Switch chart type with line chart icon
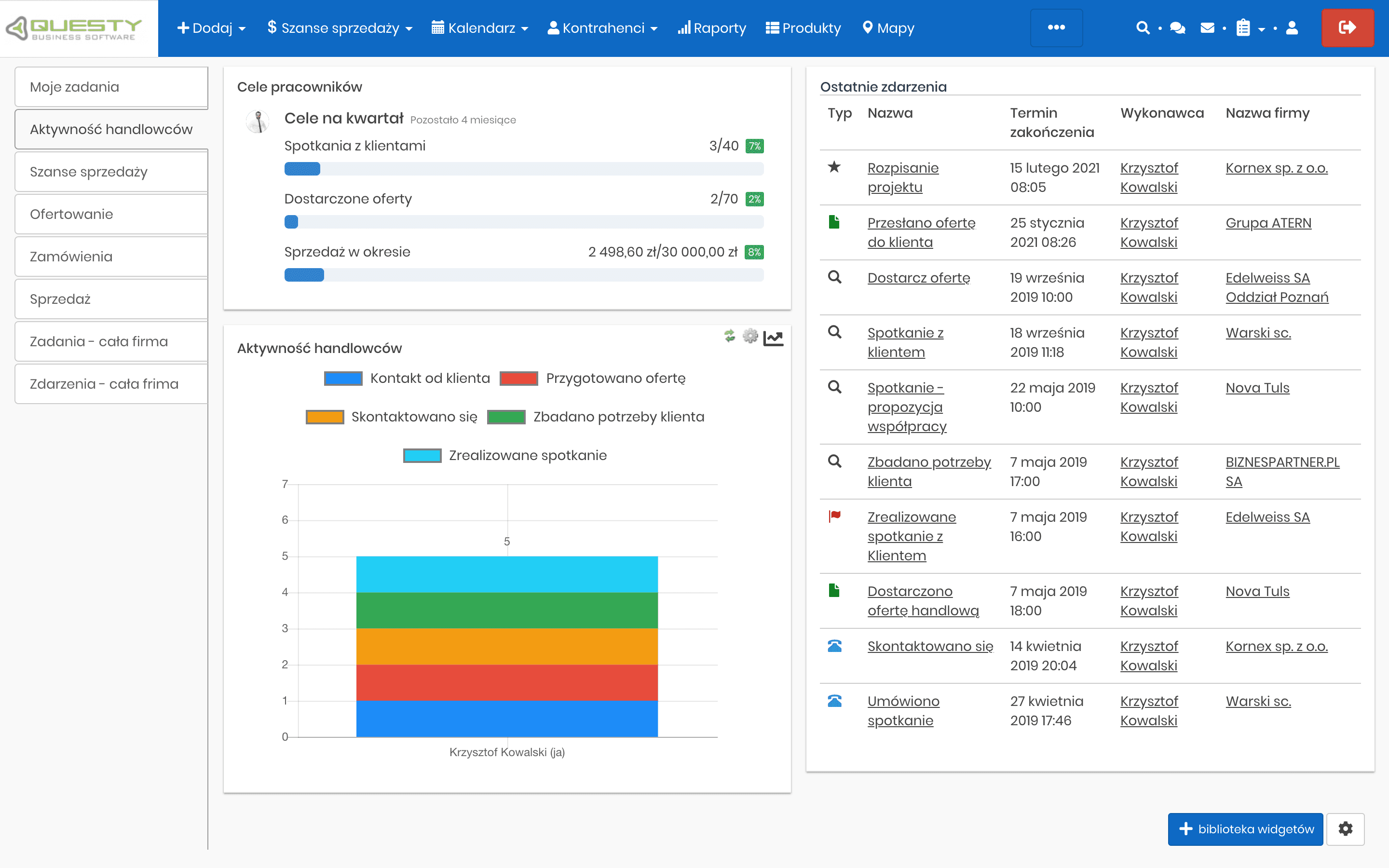The width and height of the screenshot is (1389, 868). 773,338
